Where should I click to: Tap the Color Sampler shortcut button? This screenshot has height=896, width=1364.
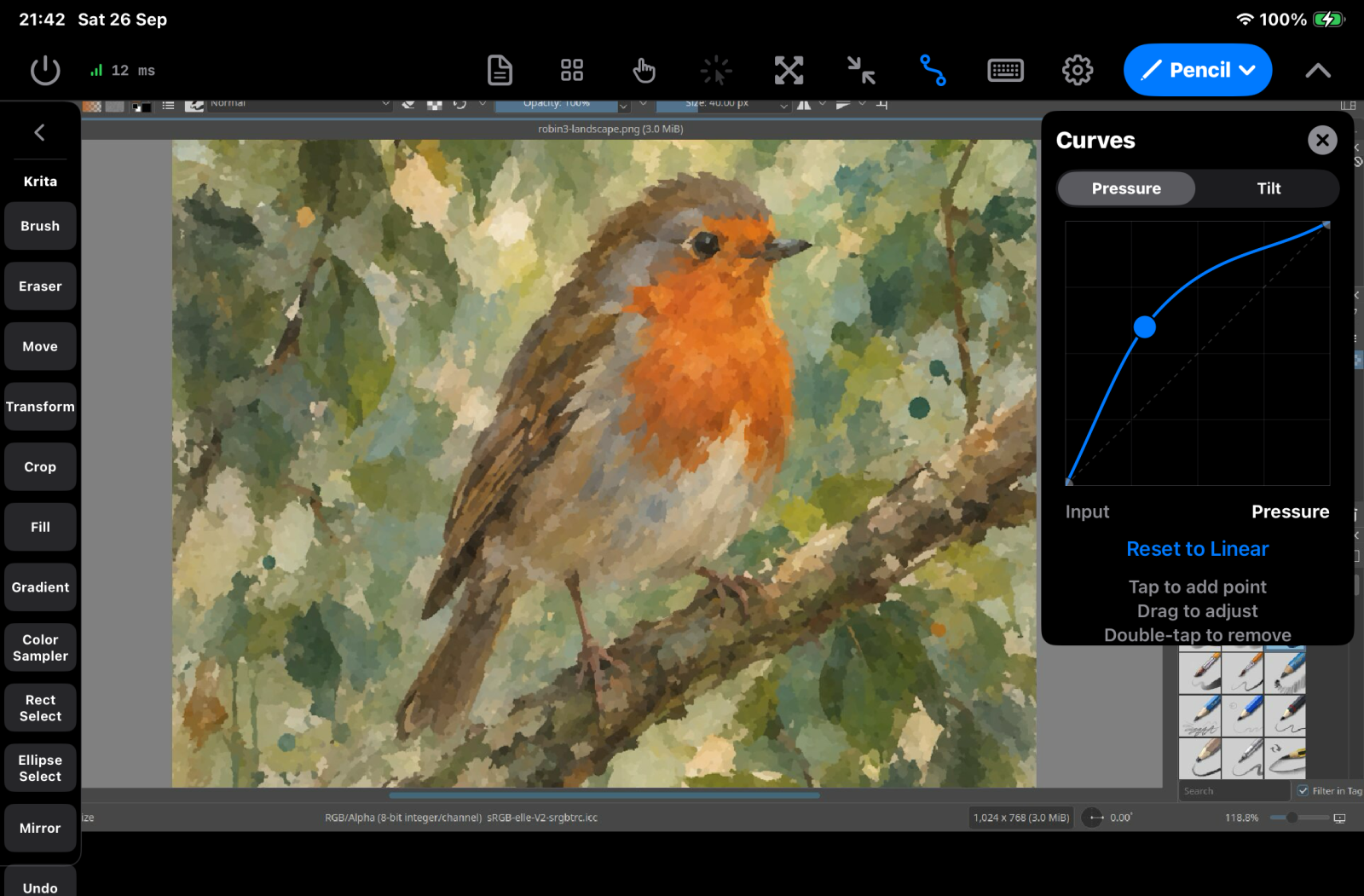pyautogui.click(x=40, y=648)
